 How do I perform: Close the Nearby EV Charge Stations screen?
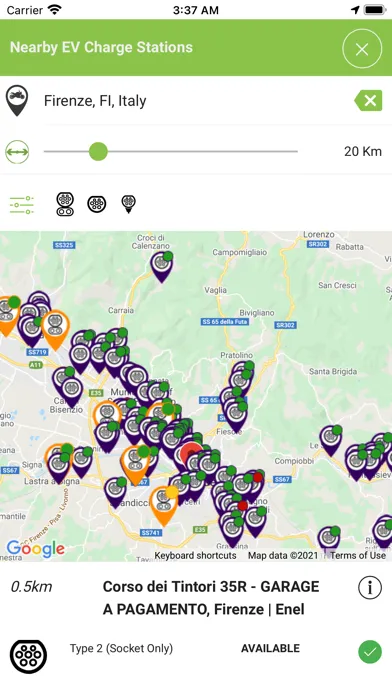click(362, 48)
